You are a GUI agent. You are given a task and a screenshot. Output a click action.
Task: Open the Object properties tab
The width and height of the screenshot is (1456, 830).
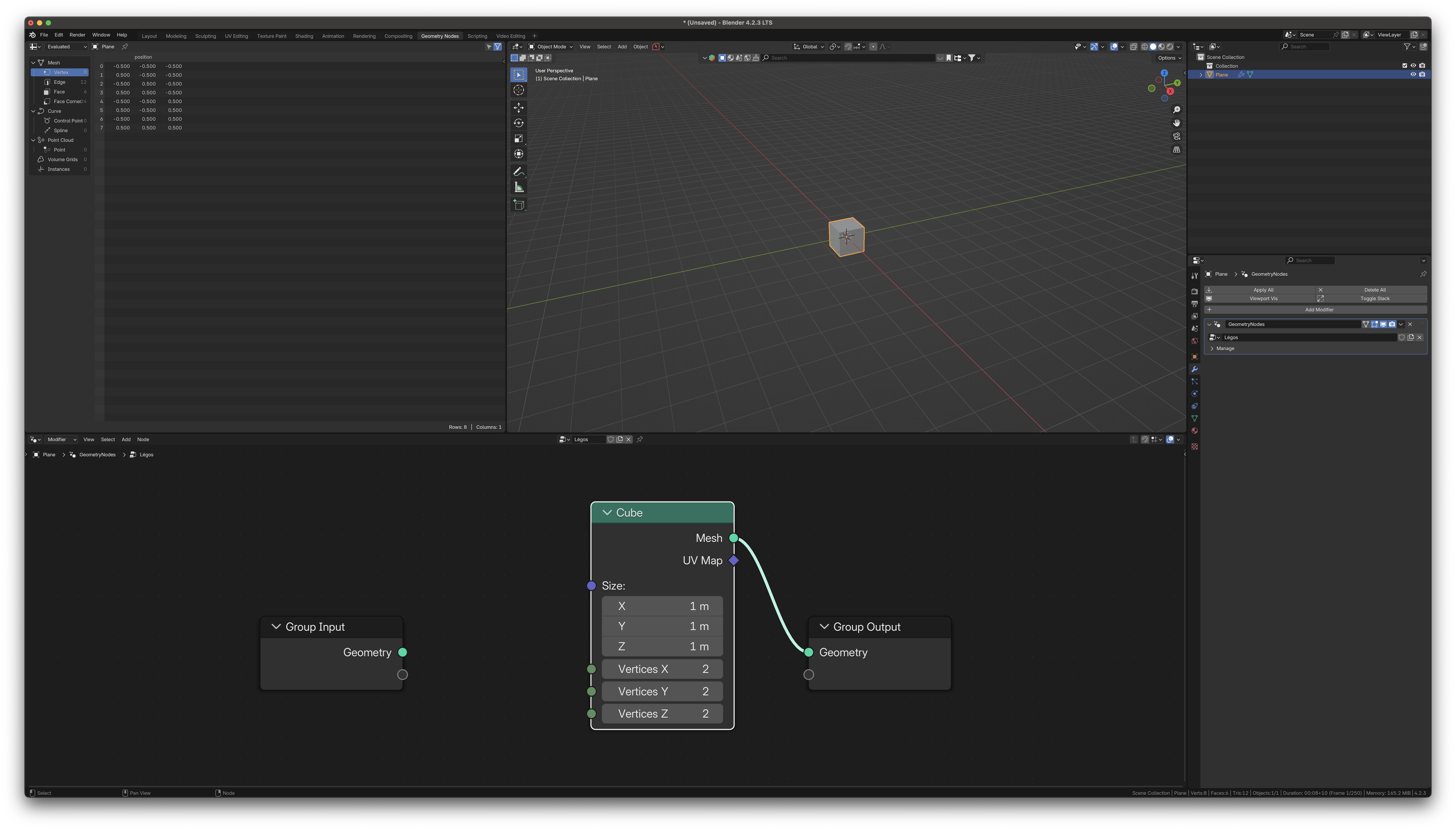click(x=1194, y=357)
